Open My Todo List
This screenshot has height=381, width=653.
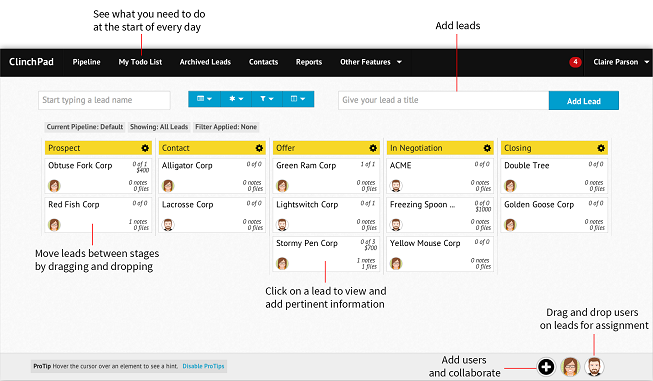pos(140,62)
